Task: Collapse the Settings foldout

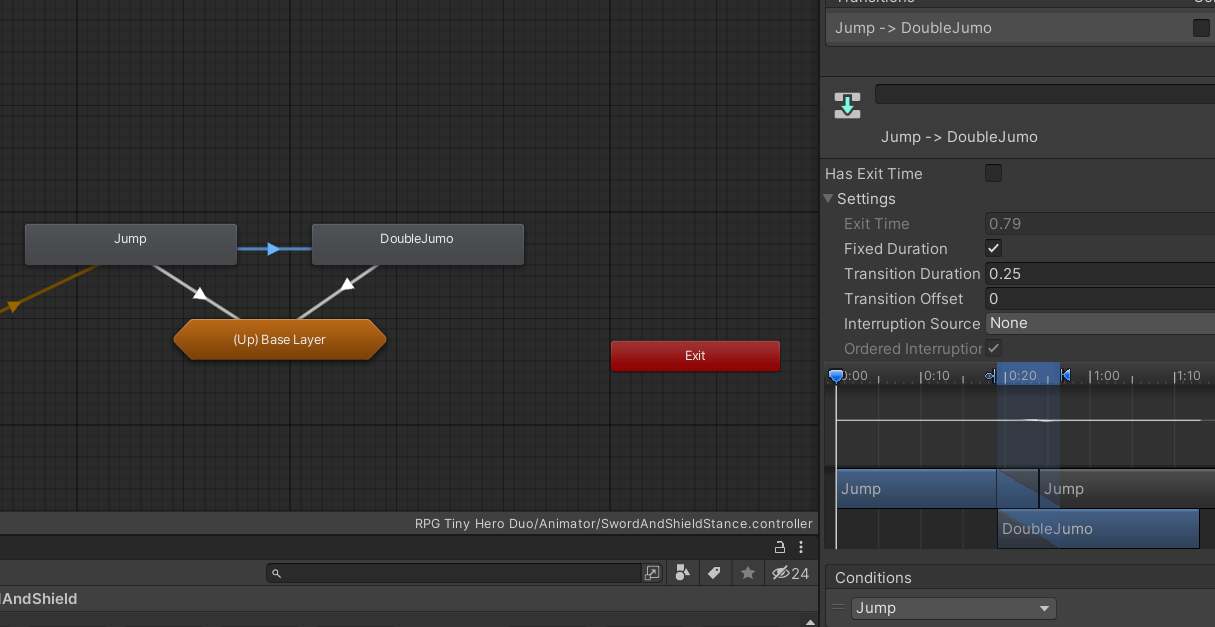Action: [828, 199]
